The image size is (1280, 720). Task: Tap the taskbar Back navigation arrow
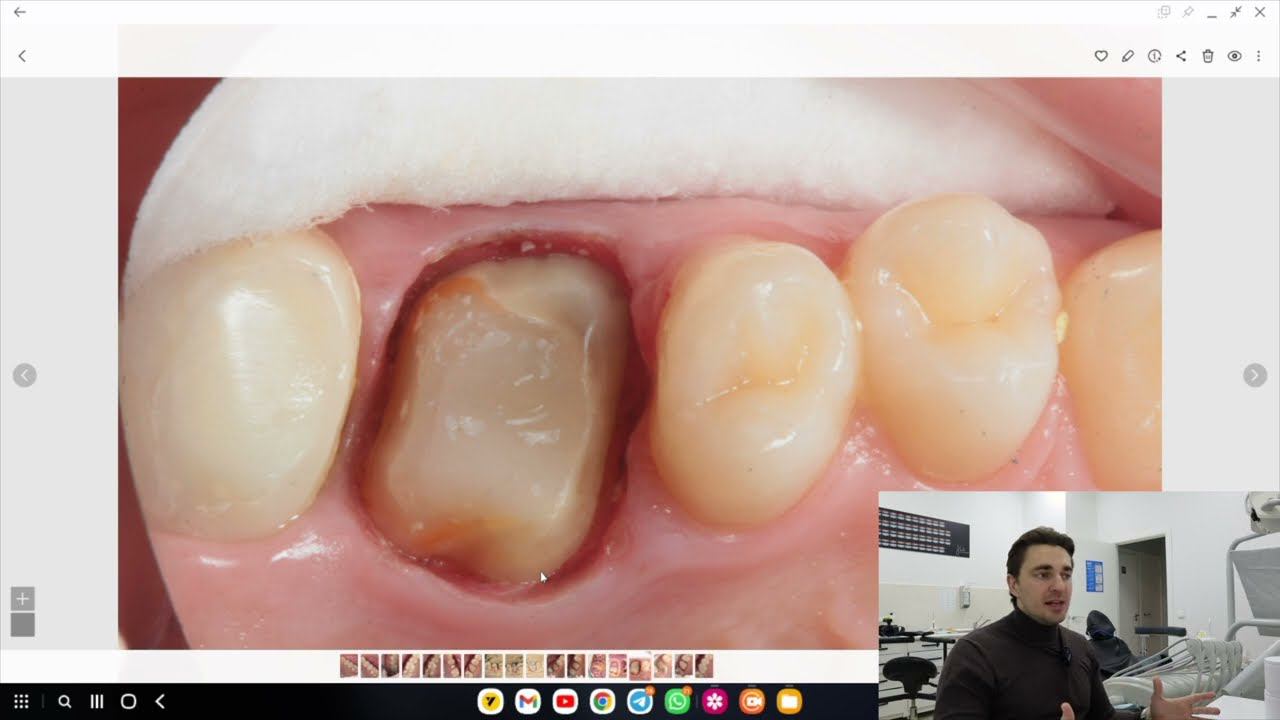pyautogui.click(x=160, y=702)
